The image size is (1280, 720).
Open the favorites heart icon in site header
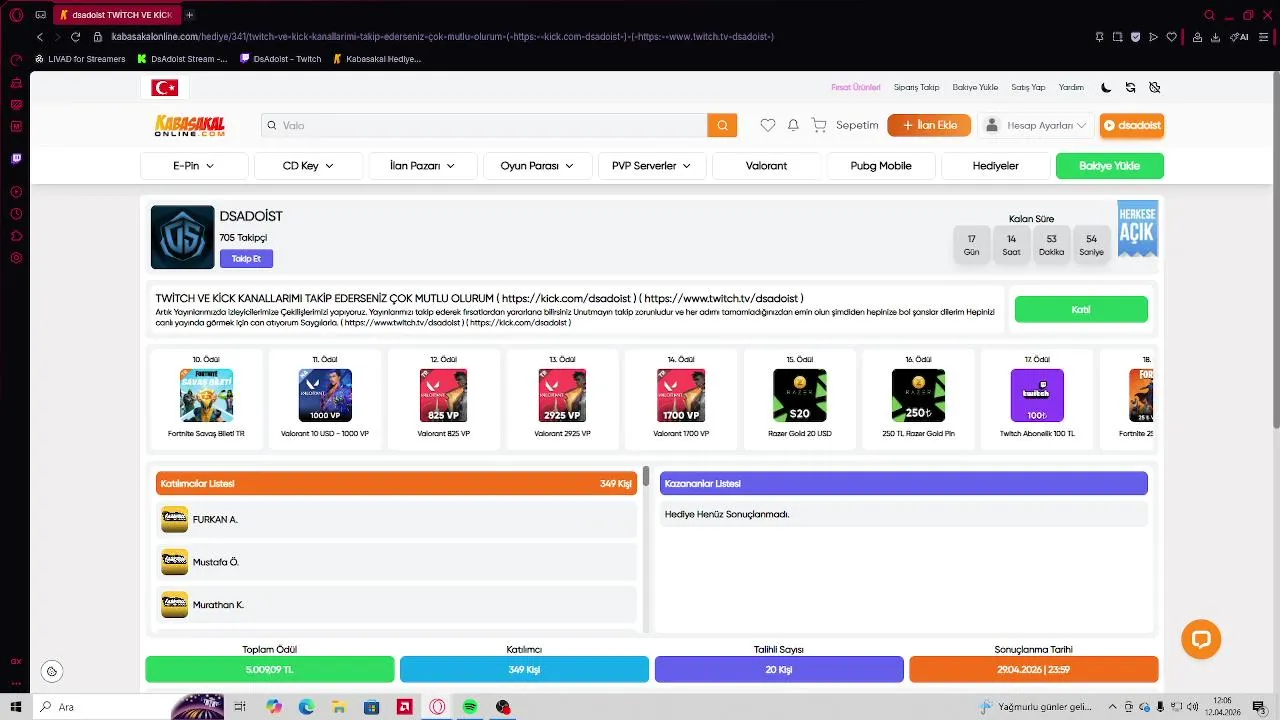point(768,125)
